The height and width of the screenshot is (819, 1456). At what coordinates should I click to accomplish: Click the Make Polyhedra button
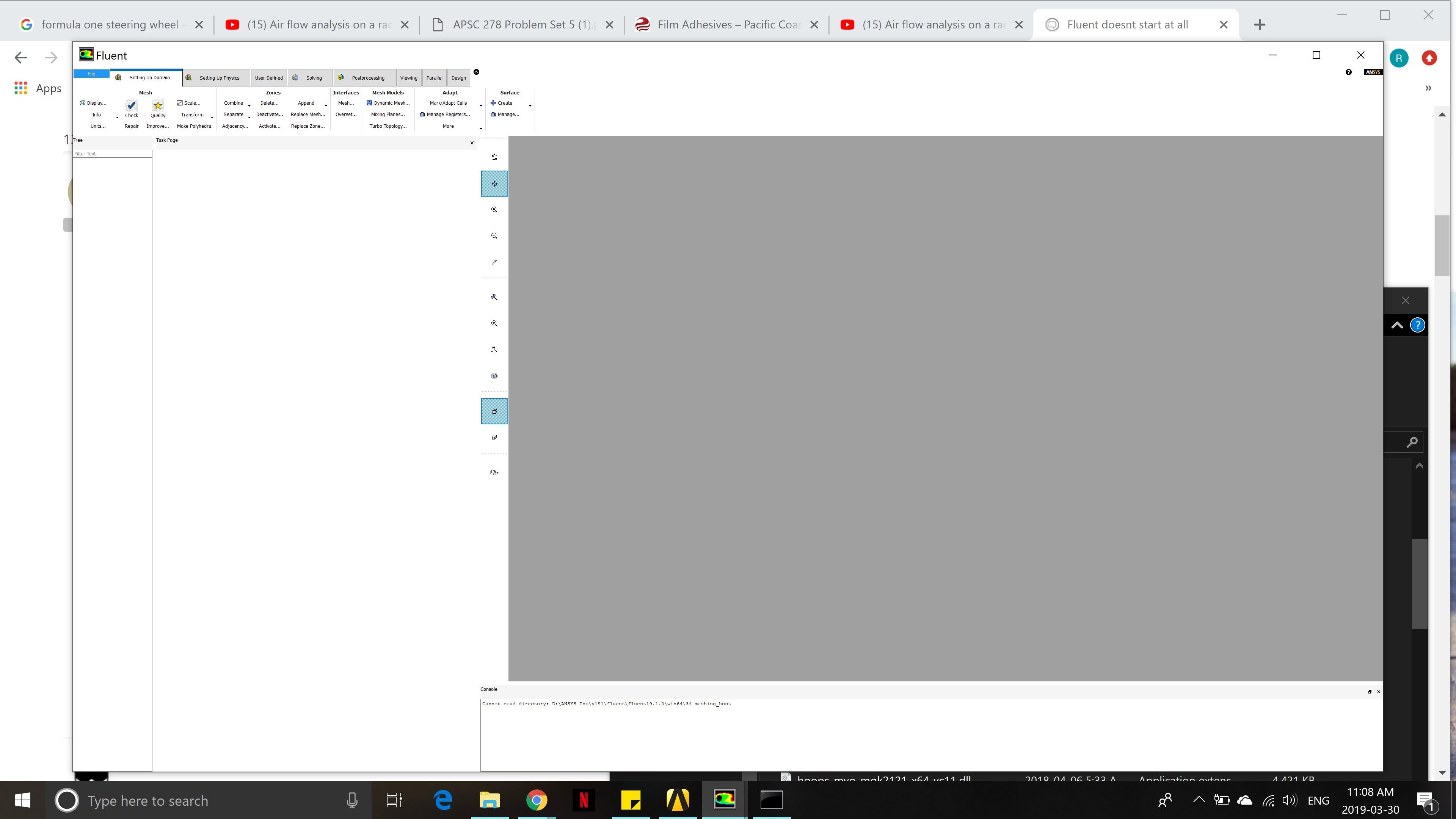tap(194, 126)
